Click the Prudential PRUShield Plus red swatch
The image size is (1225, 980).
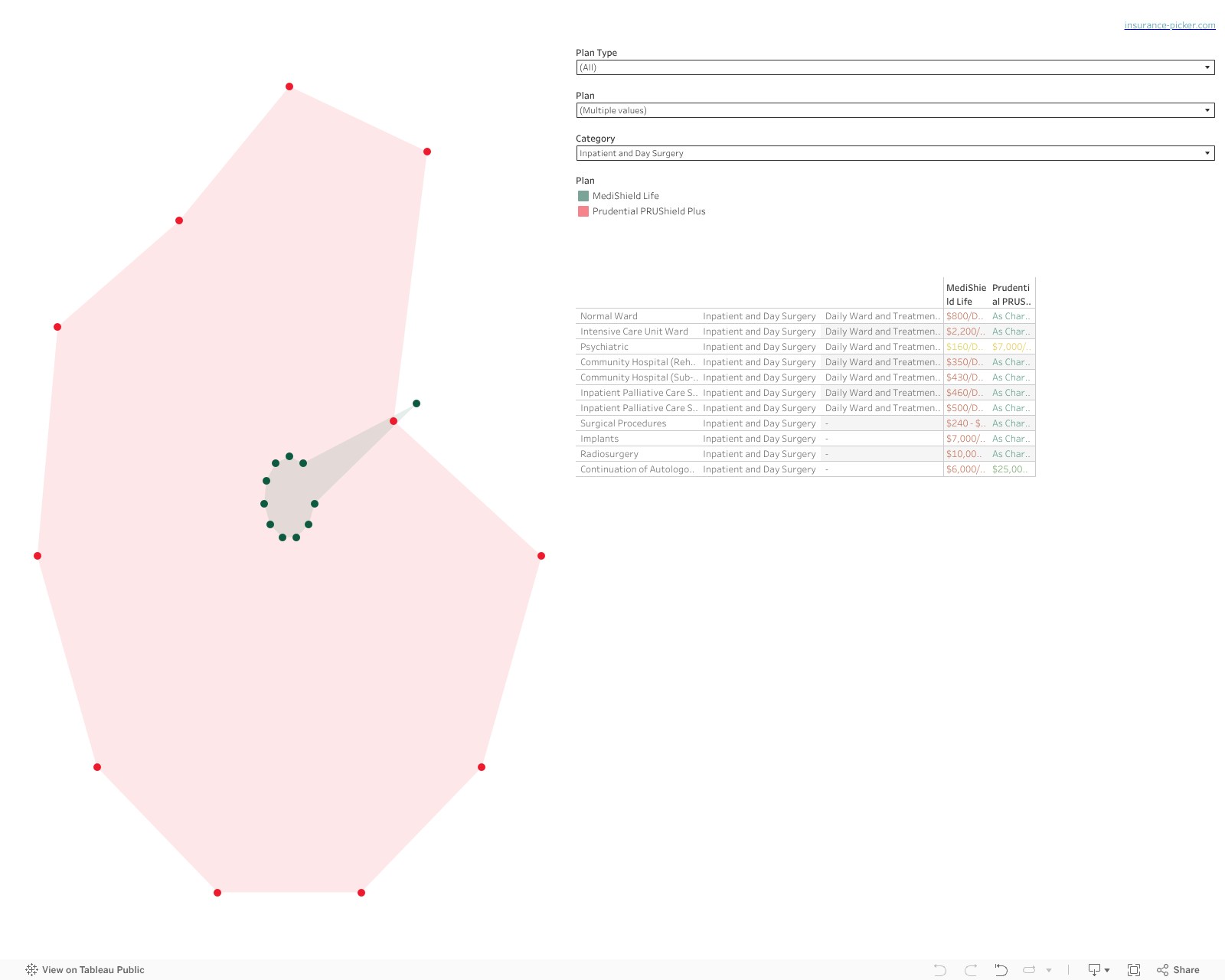(583, 211)
